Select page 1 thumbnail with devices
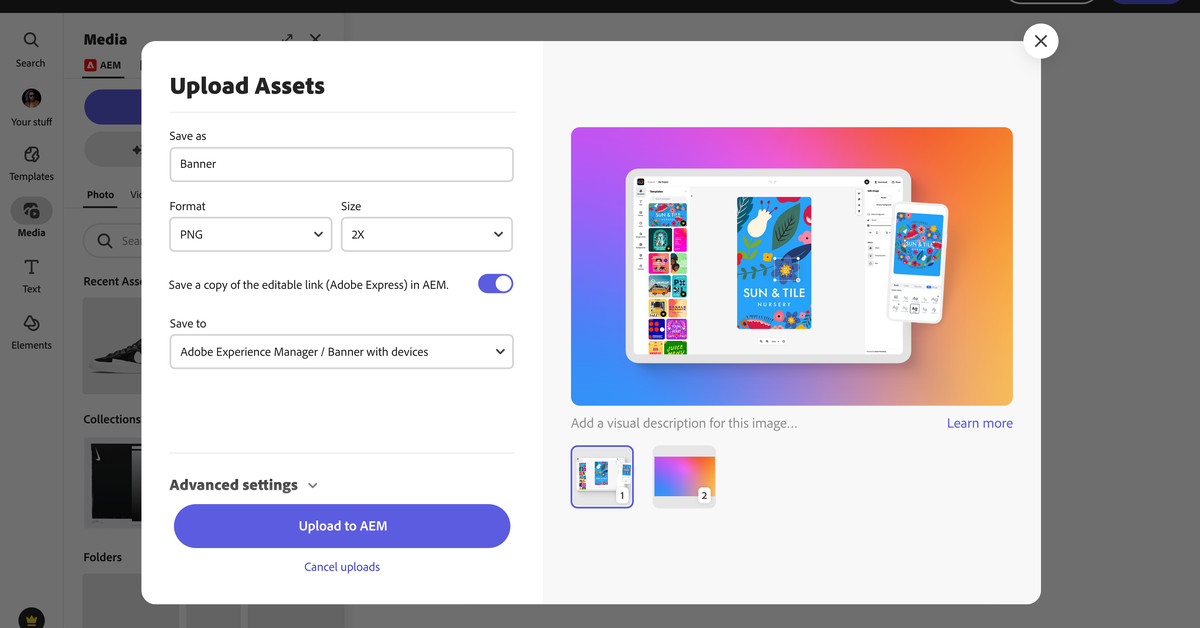The height and width of the screenshot is (628, 1200). [602, 477]
